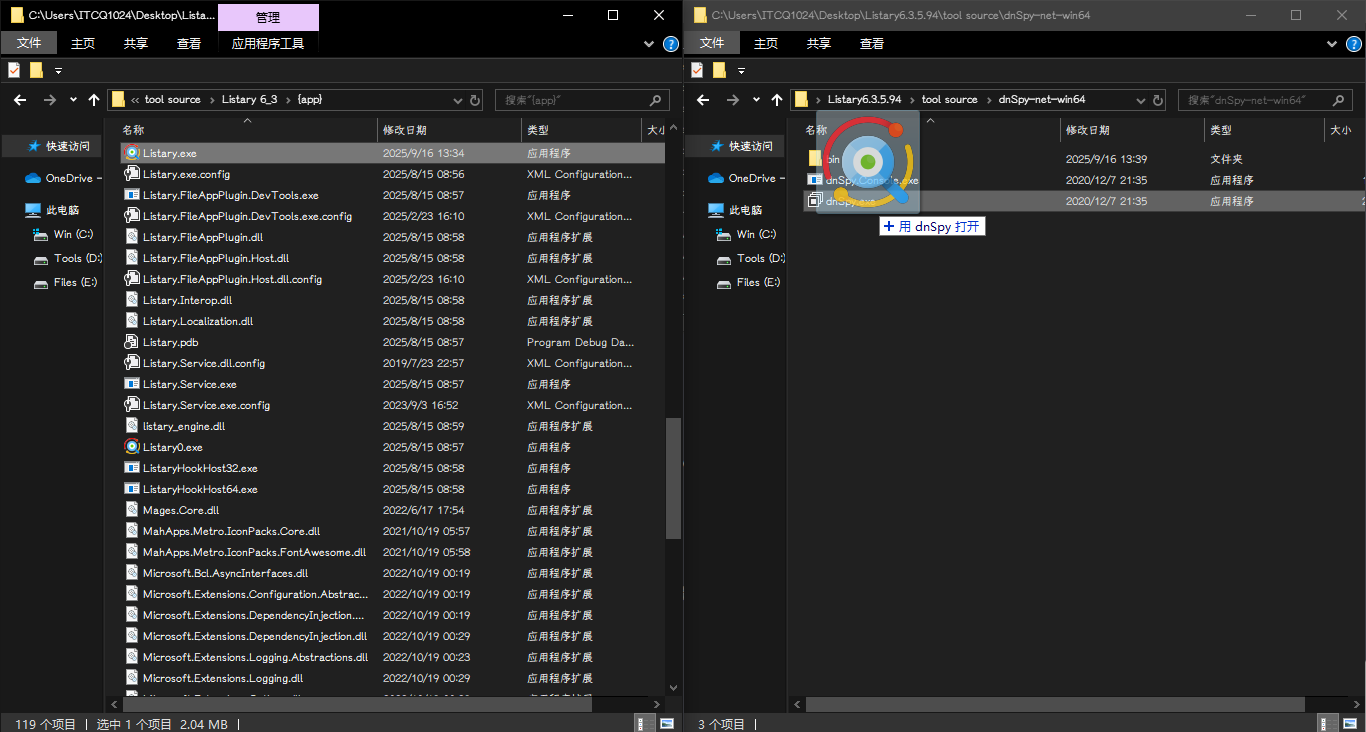Sort left list by 修改日期 column
This screenshot has width=1366, height=732.
pyautogui.click(x=449, y=130)
